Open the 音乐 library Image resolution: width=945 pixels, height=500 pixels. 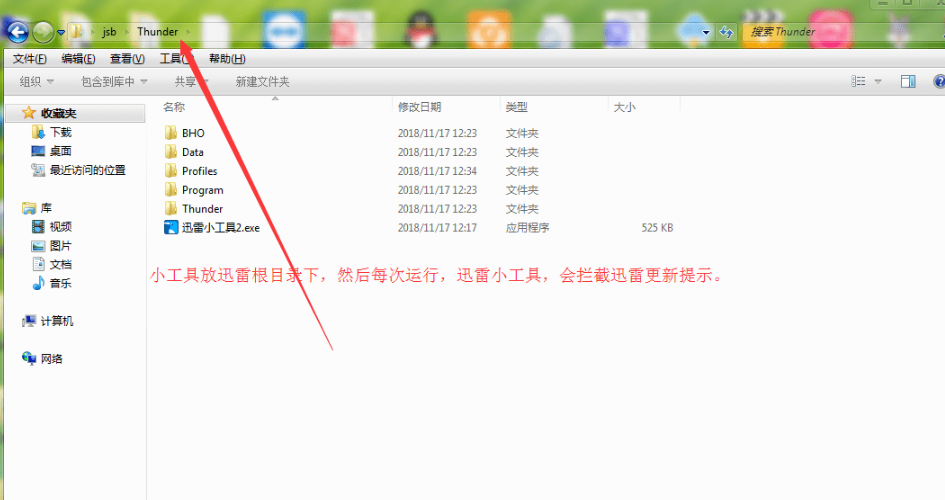pyautogui.click(x=61, y=283)
